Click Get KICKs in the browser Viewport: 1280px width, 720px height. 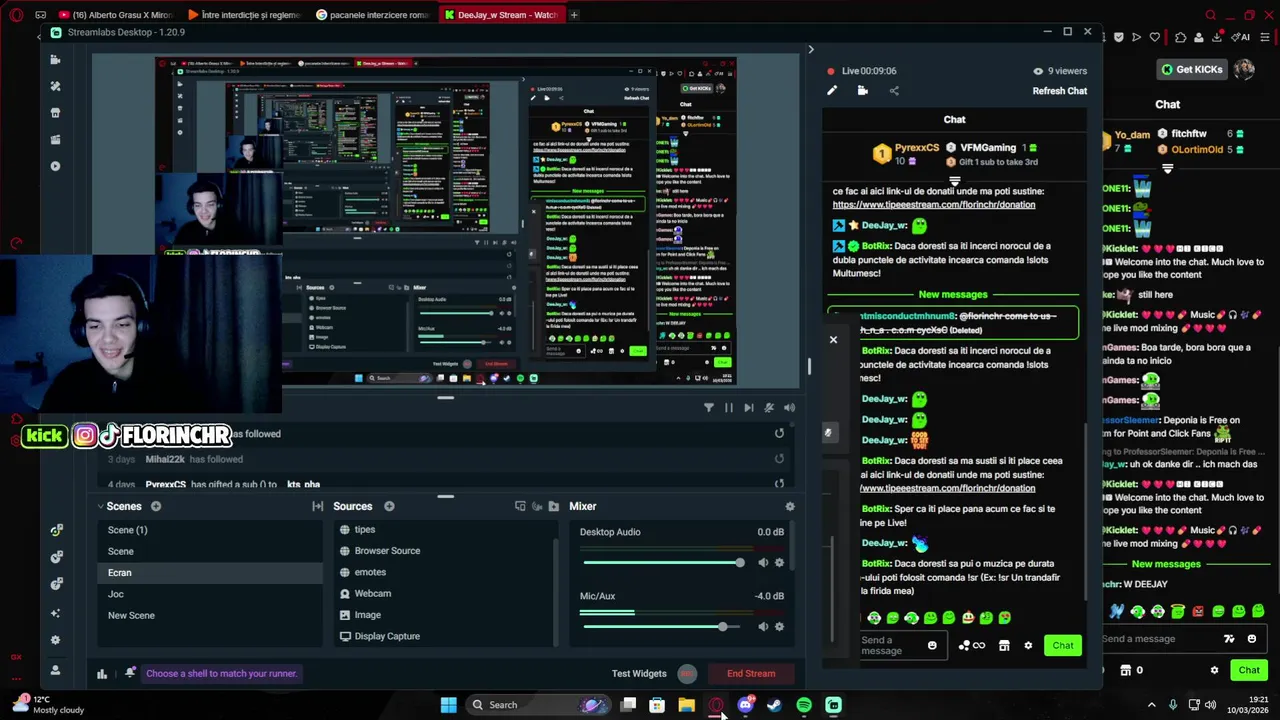tap(1191, 69)
